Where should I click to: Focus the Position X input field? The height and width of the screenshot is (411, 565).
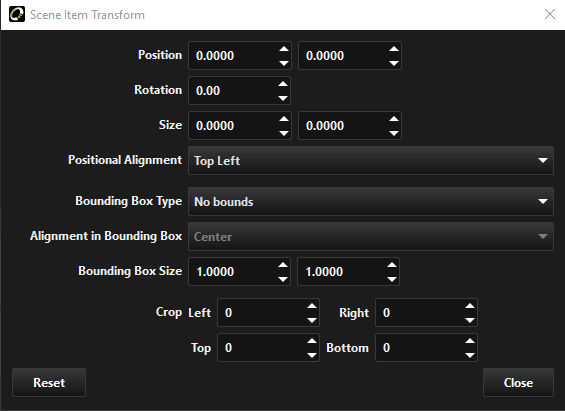(x=233, y=56)
